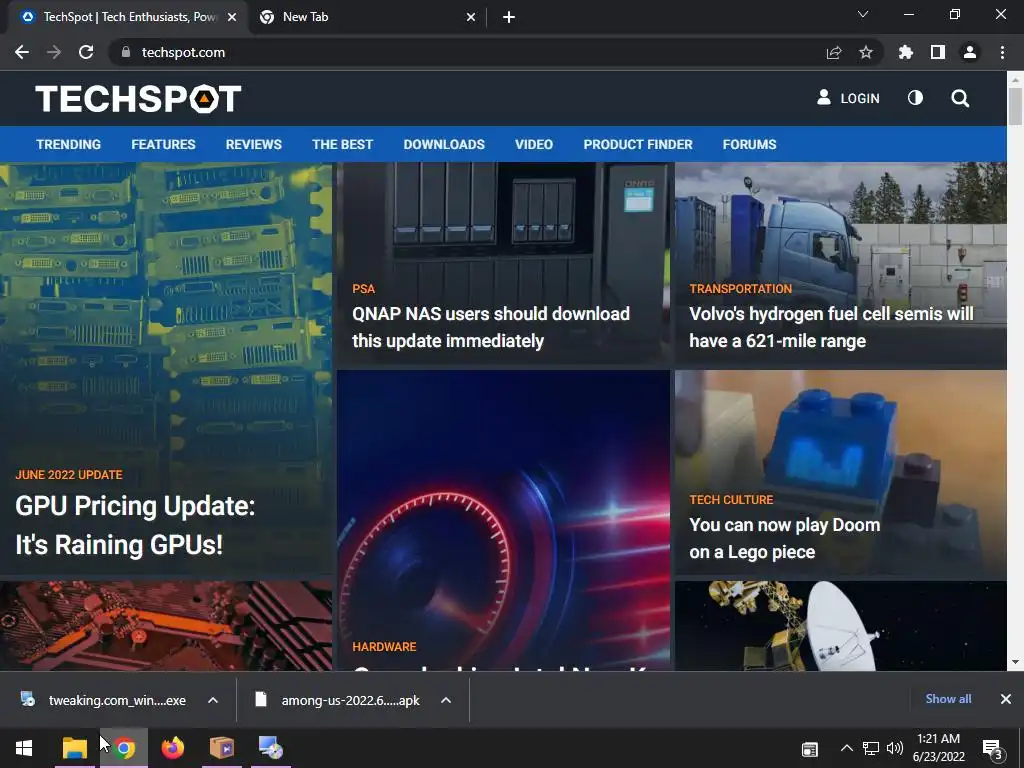Open the GPU Pricing Update article
The height and width of the screenshot is (768, 1024).
[135, 525]
